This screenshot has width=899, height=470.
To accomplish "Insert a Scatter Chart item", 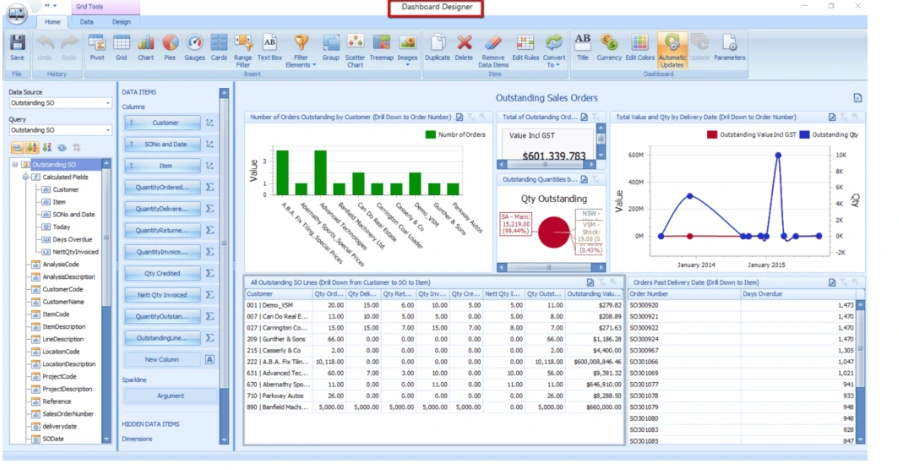I will point(355,50).
